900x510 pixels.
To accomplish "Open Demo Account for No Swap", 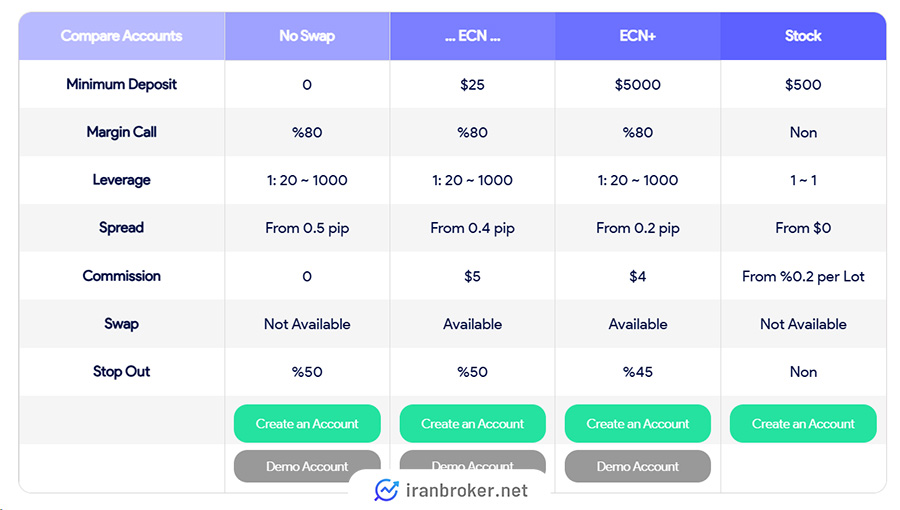I will tap(307, 466).
